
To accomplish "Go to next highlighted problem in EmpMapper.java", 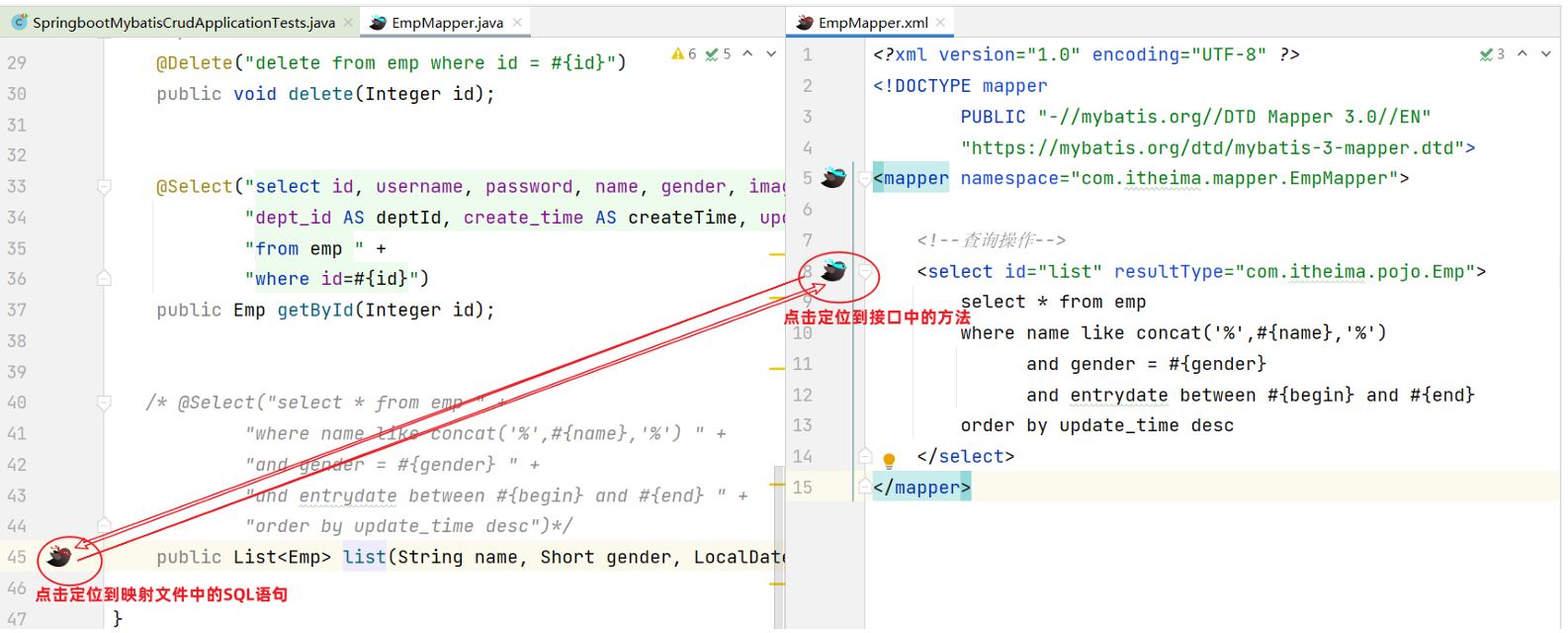I will (771, 54).
